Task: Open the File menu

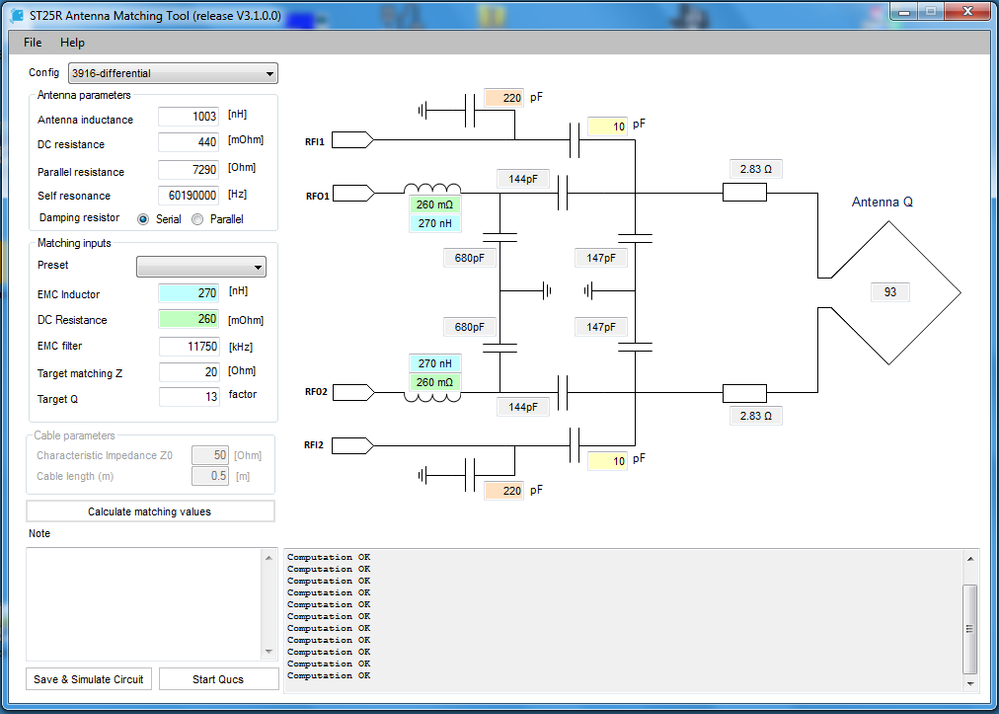Action: 32,43
